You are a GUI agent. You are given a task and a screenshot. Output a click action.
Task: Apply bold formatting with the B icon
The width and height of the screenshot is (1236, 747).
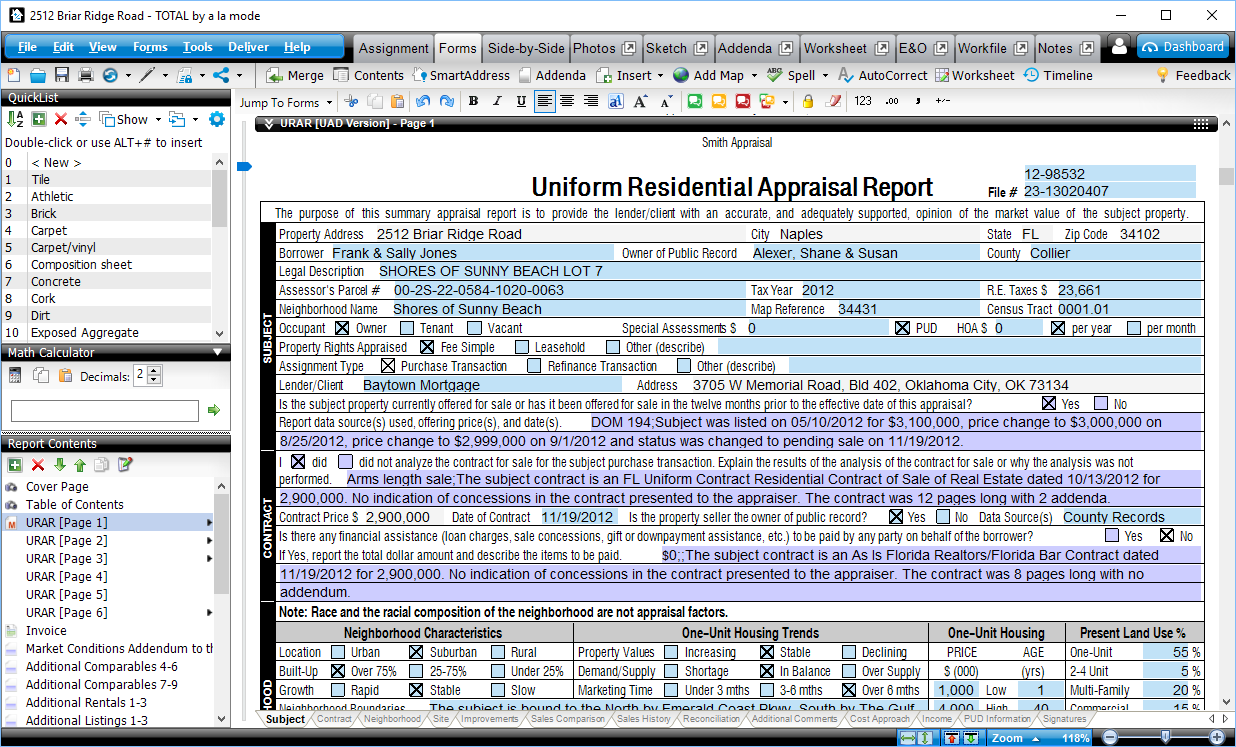tap(473, 101)
